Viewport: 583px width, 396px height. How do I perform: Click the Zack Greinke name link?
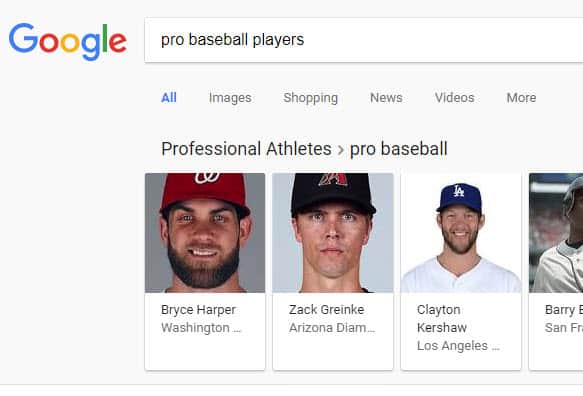click(326, 310)
